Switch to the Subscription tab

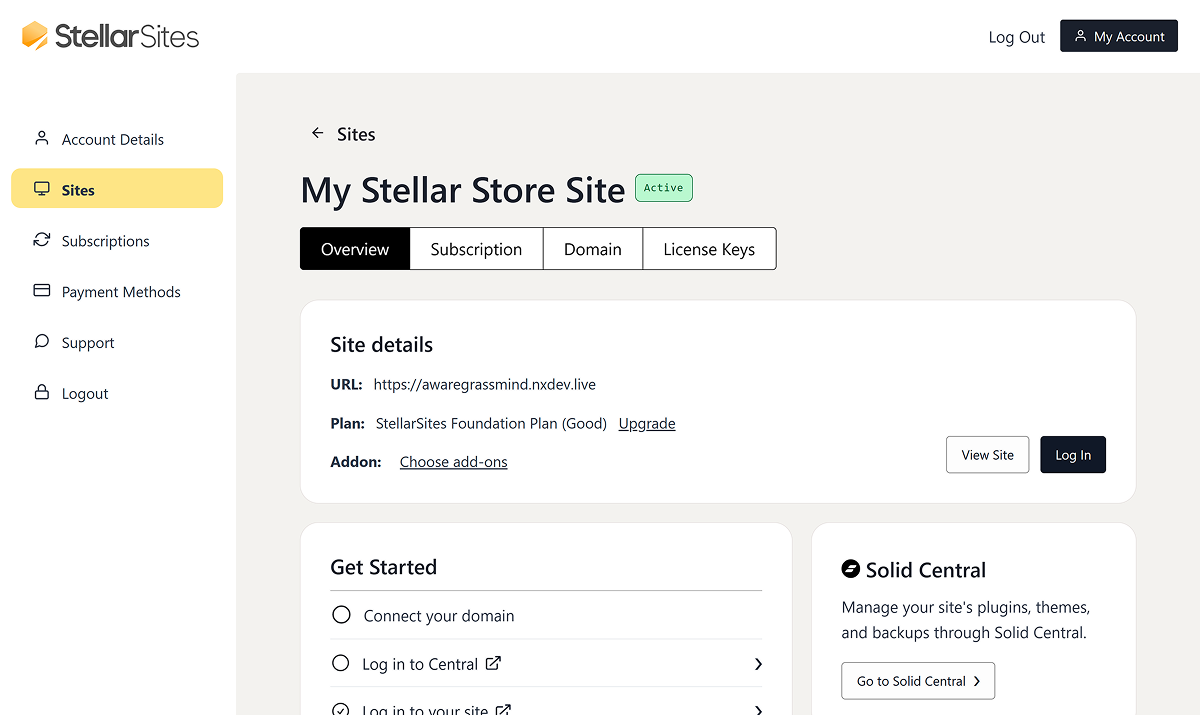(476, 248)
